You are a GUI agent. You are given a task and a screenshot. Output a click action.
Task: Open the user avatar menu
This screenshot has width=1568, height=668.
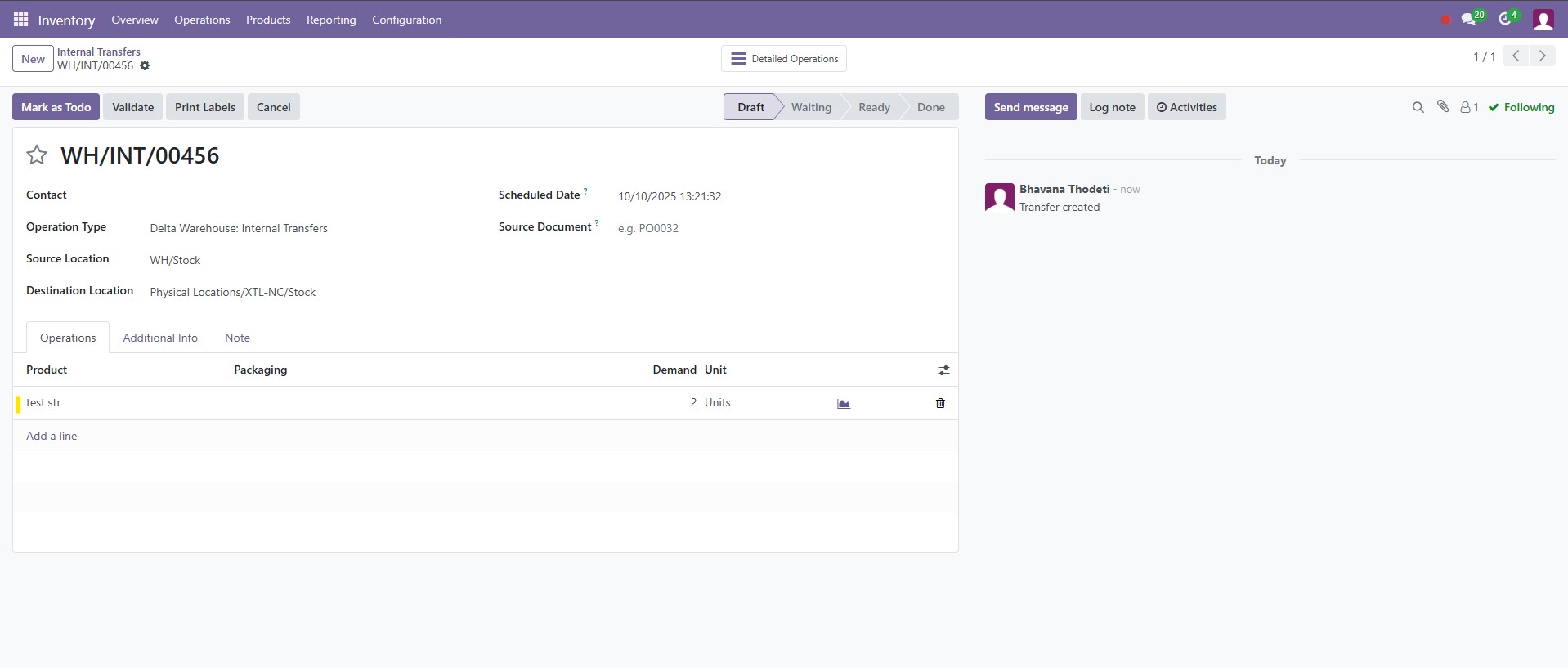pos(1543,20)
